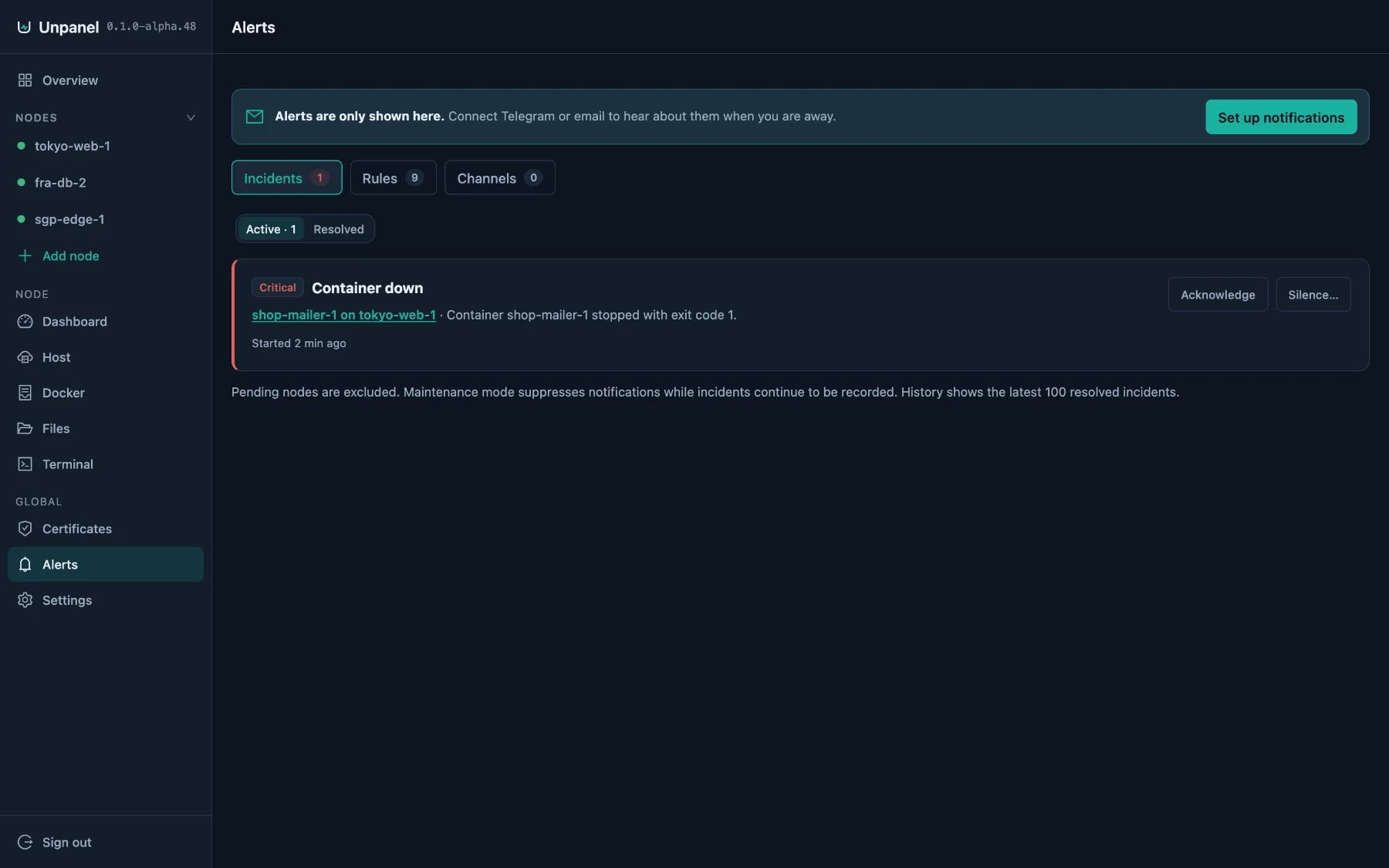Click the Rules count badge 9

click(x=414, y=177)
